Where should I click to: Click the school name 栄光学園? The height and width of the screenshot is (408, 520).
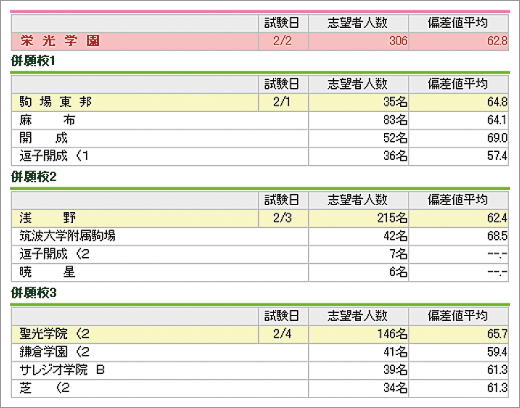60,41
